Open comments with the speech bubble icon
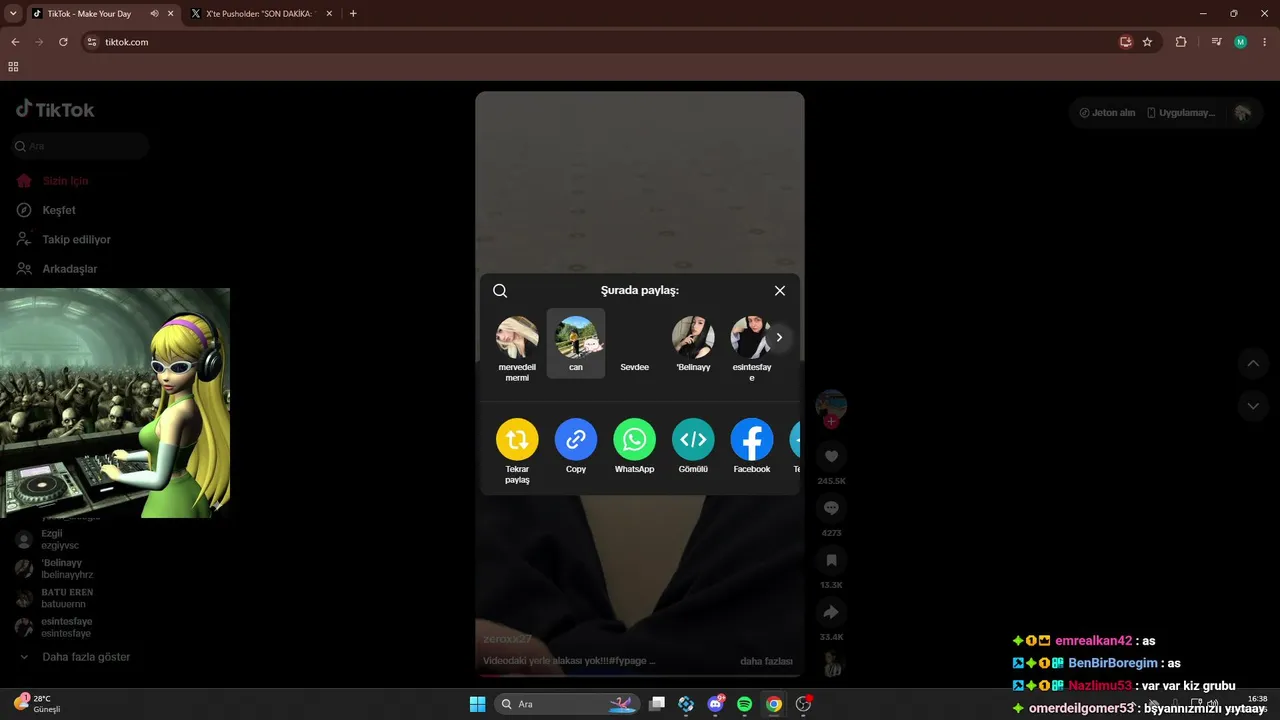Viewport: 1280px width, 720px height. pyautogui.click(x=831, y=509)
